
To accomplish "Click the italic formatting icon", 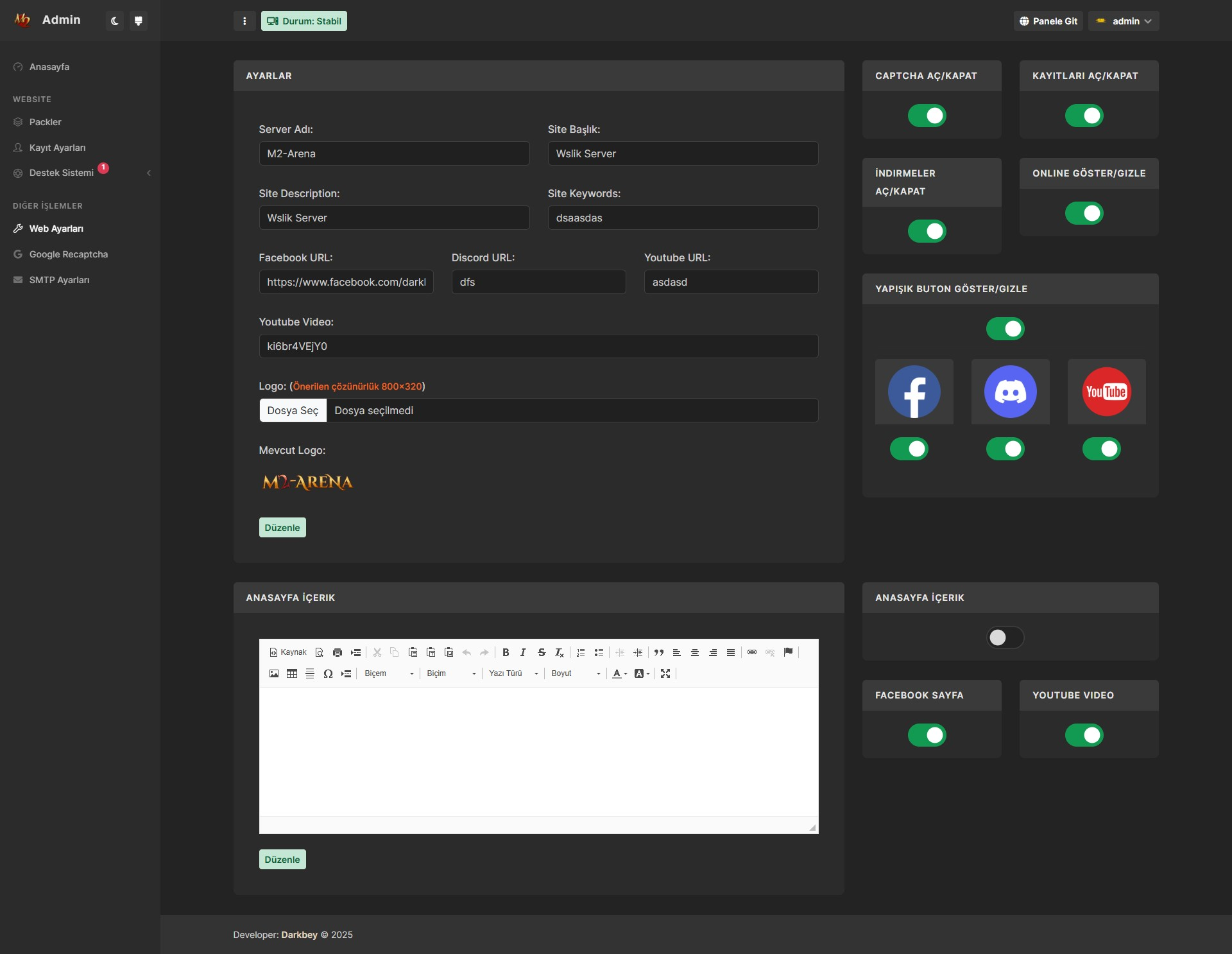I will [523, 652].
